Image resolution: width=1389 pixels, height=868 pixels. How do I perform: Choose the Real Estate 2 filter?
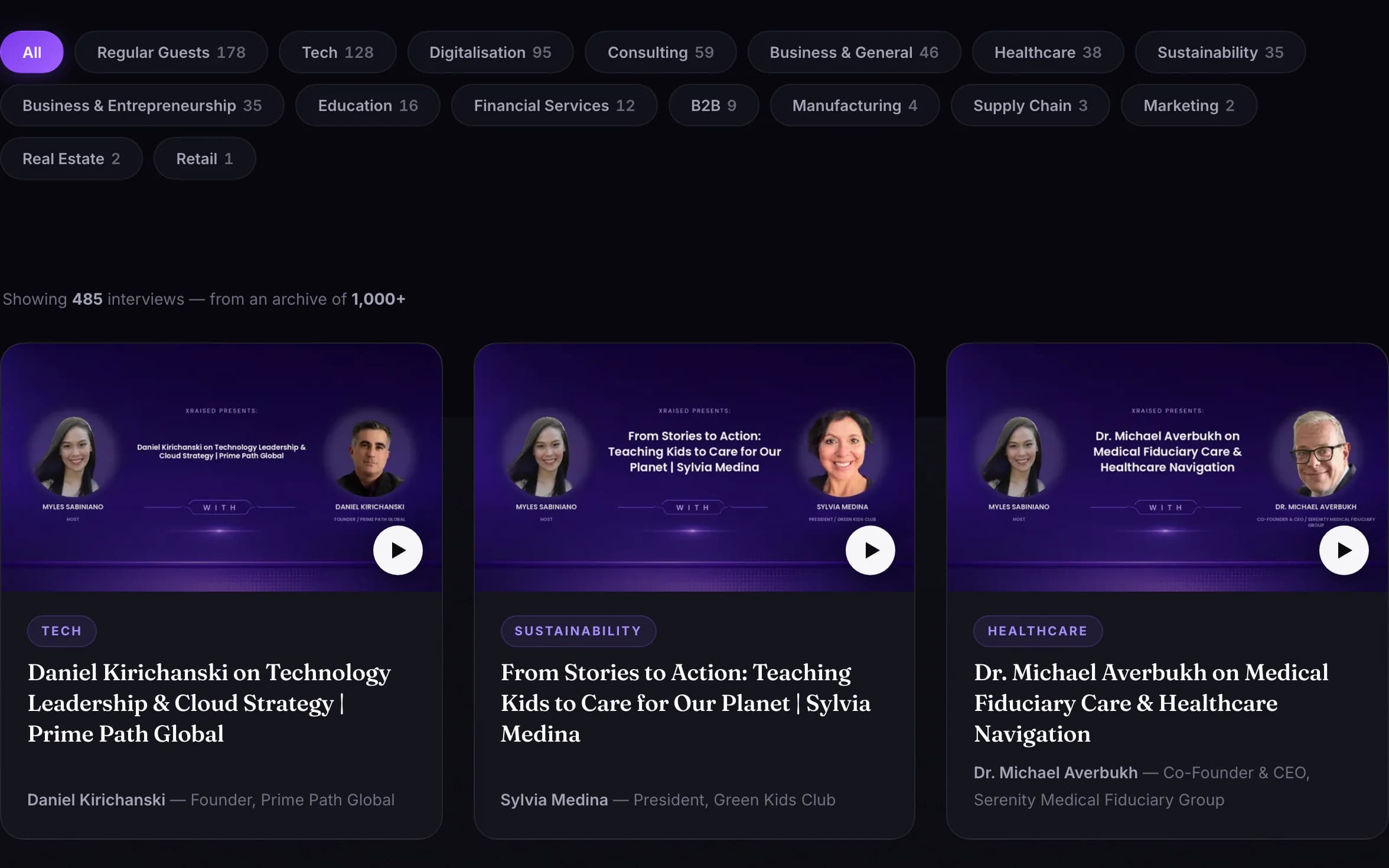71,159
